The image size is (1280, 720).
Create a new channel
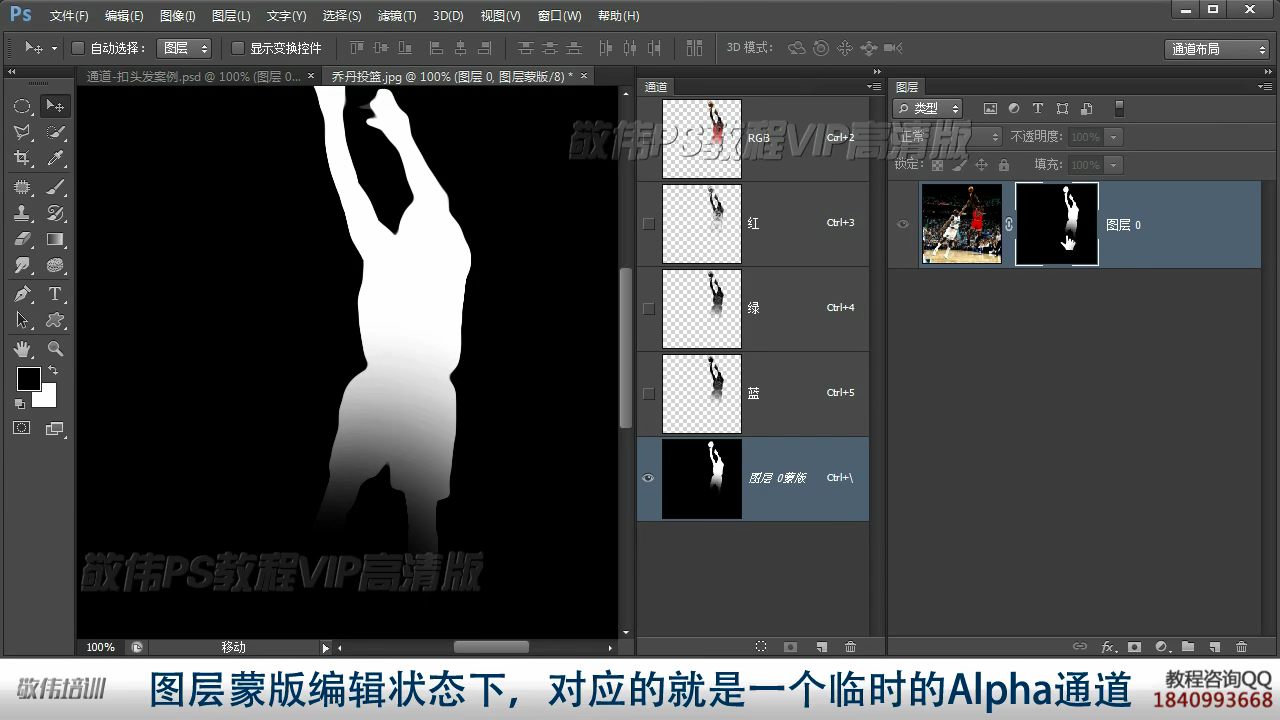click(821, 647)
